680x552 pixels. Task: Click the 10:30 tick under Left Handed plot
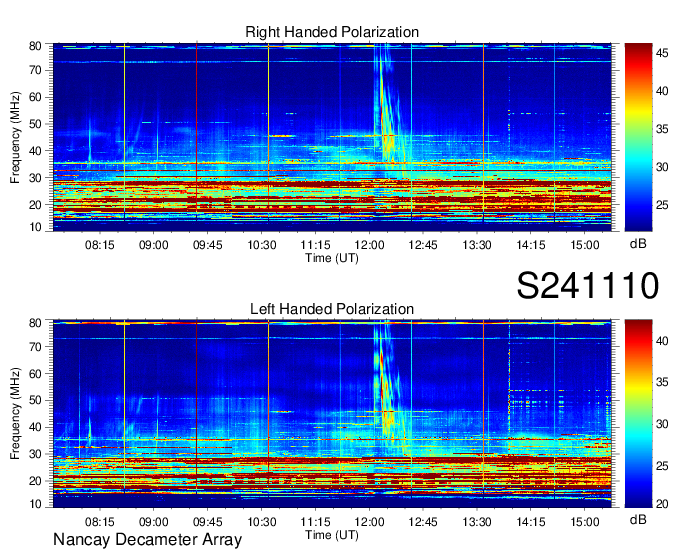tap(262, 522)
